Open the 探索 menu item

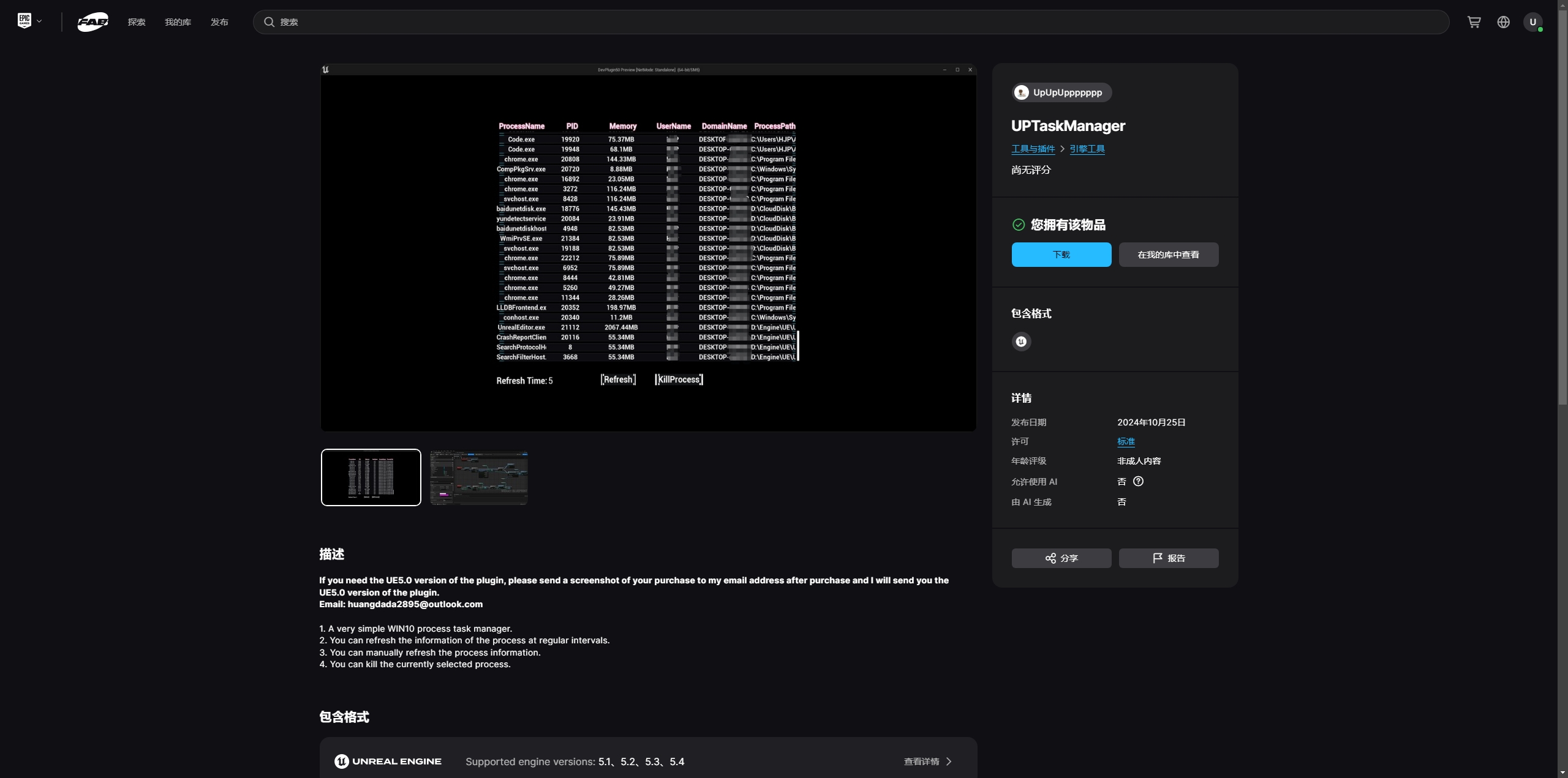click(137, 22)
